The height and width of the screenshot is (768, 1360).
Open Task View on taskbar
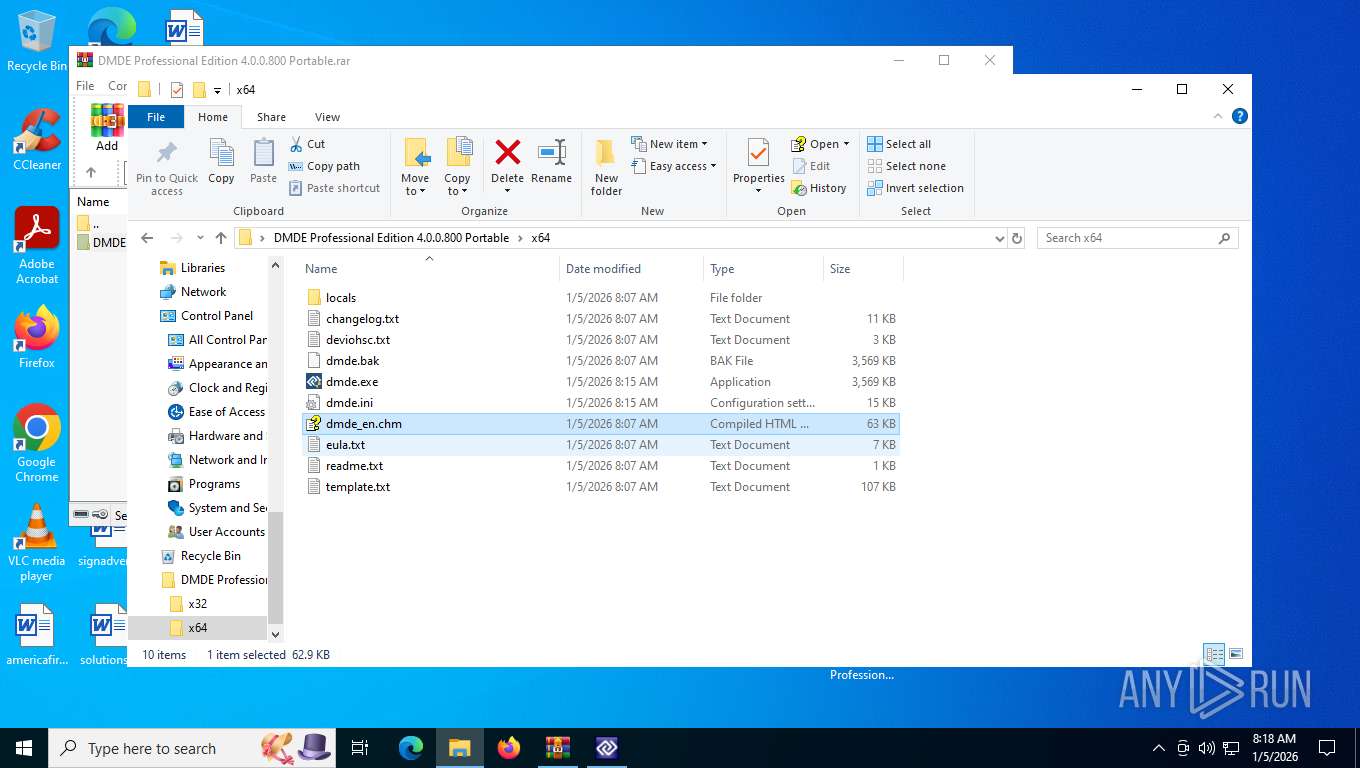[360, 748]
